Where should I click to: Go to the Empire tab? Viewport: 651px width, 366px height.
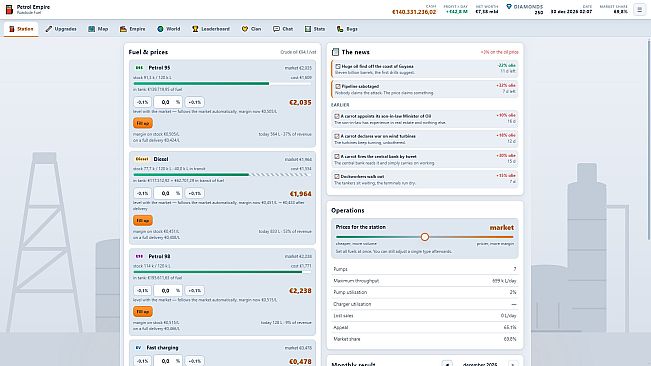132,29
